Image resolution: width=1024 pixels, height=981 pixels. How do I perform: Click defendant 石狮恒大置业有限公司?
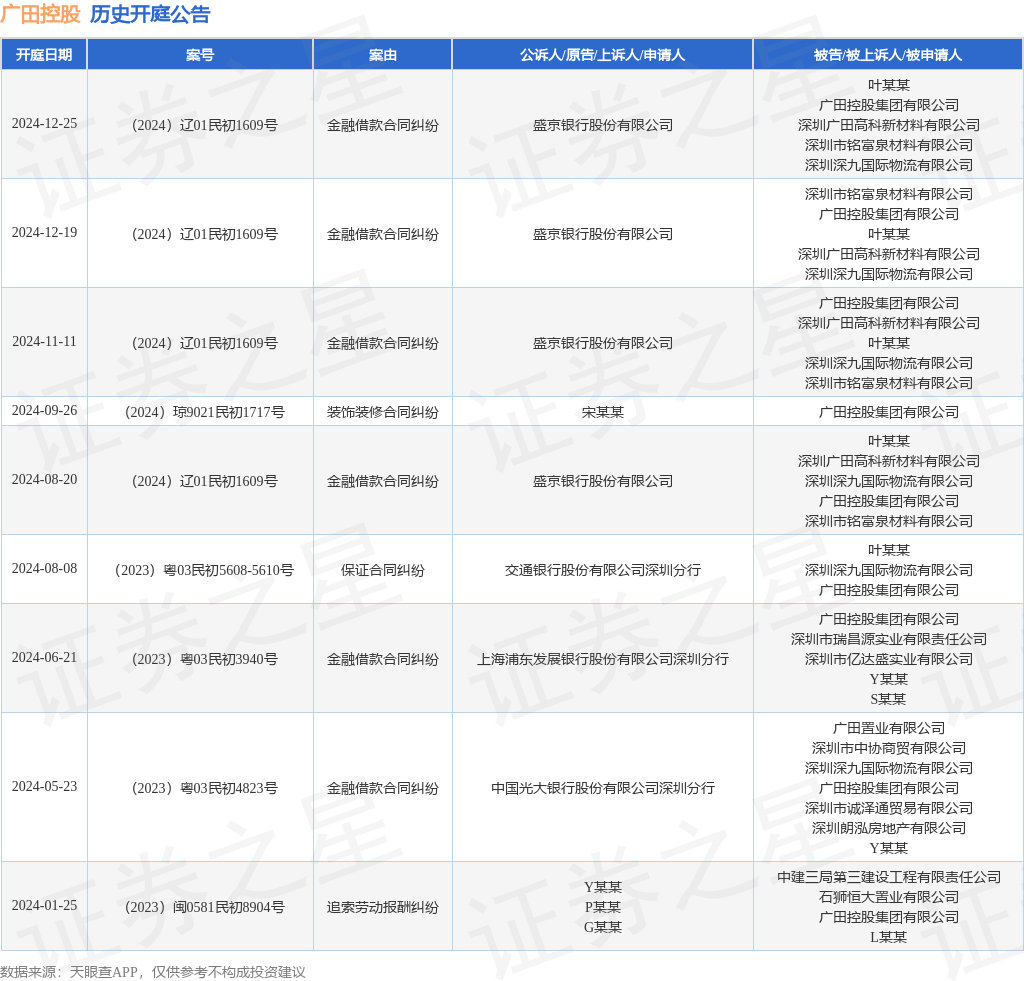(x=889, y=897)
